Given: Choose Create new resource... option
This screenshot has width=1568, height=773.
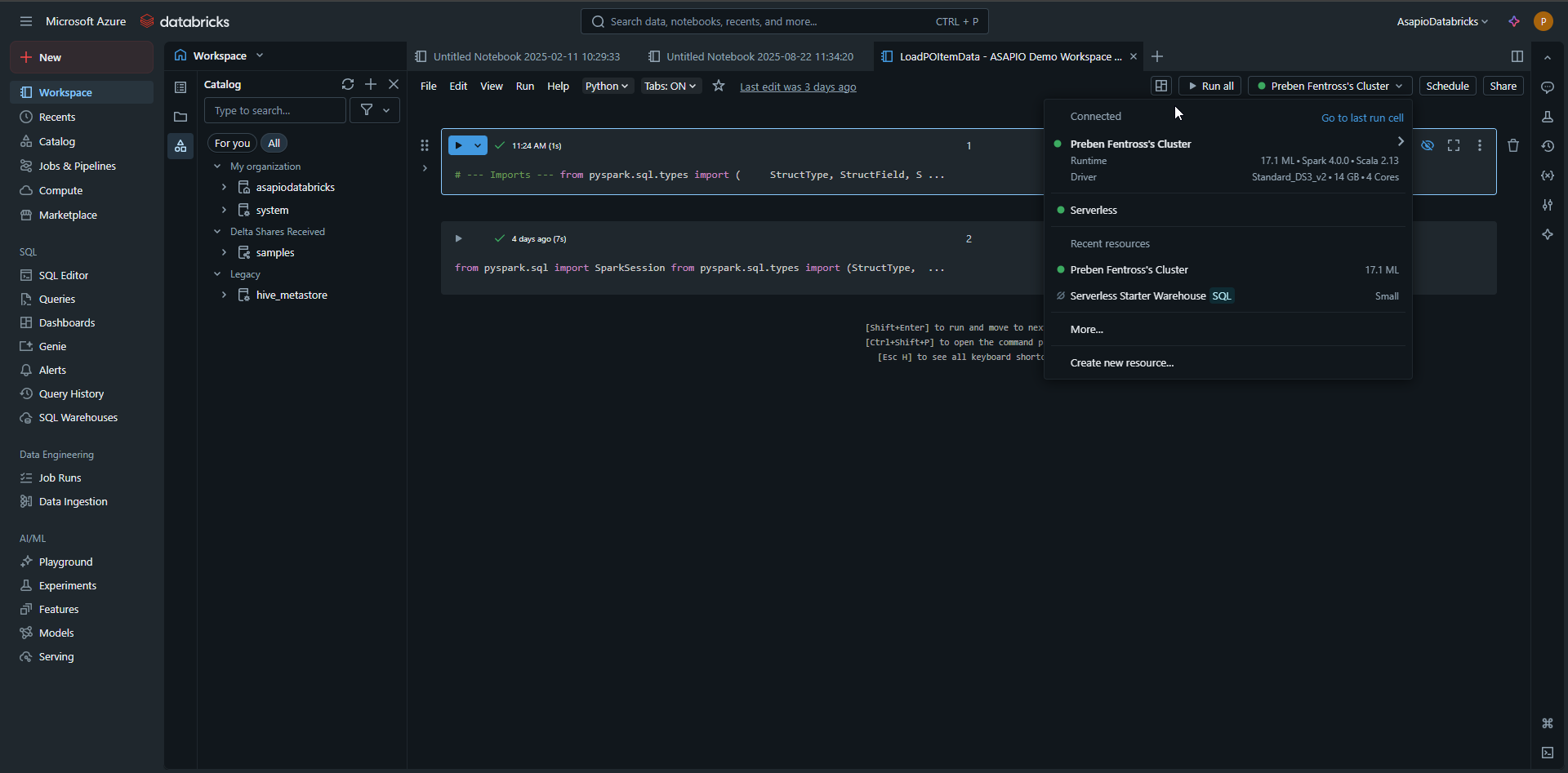Looking at the screenshot, I should 1227,362.
